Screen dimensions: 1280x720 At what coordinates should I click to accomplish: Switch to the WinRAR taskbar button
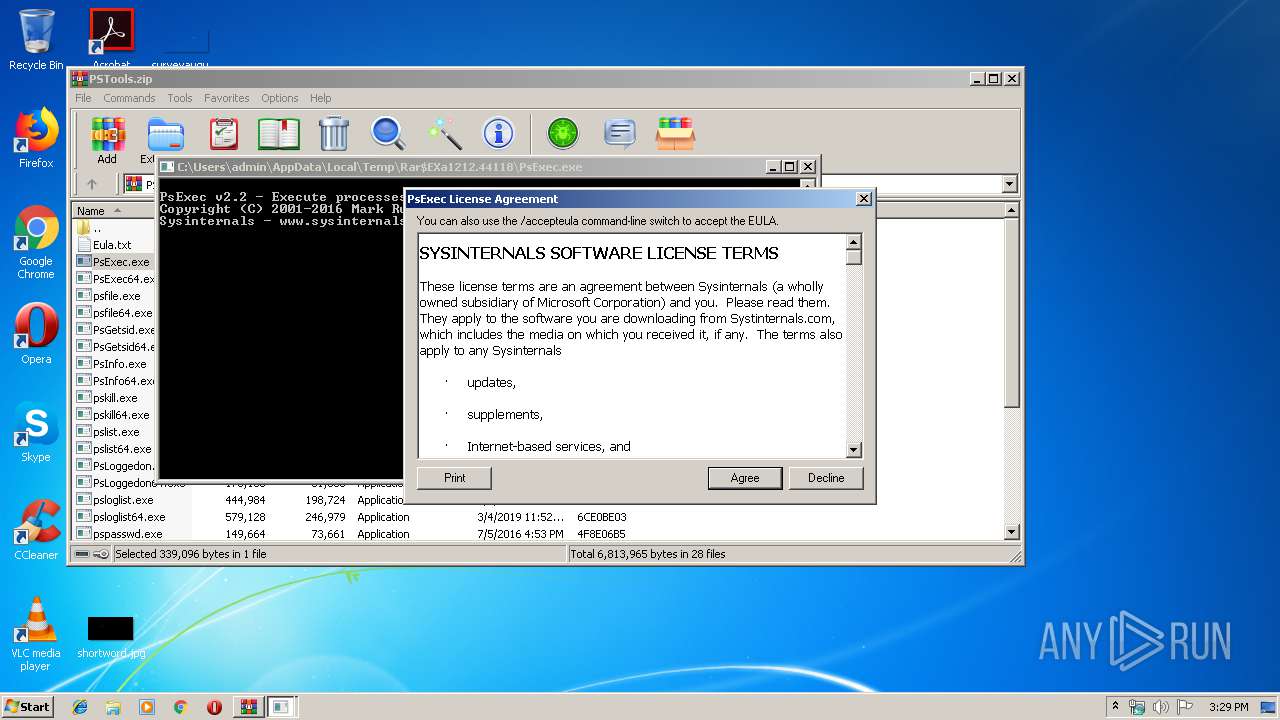[248, 707]
